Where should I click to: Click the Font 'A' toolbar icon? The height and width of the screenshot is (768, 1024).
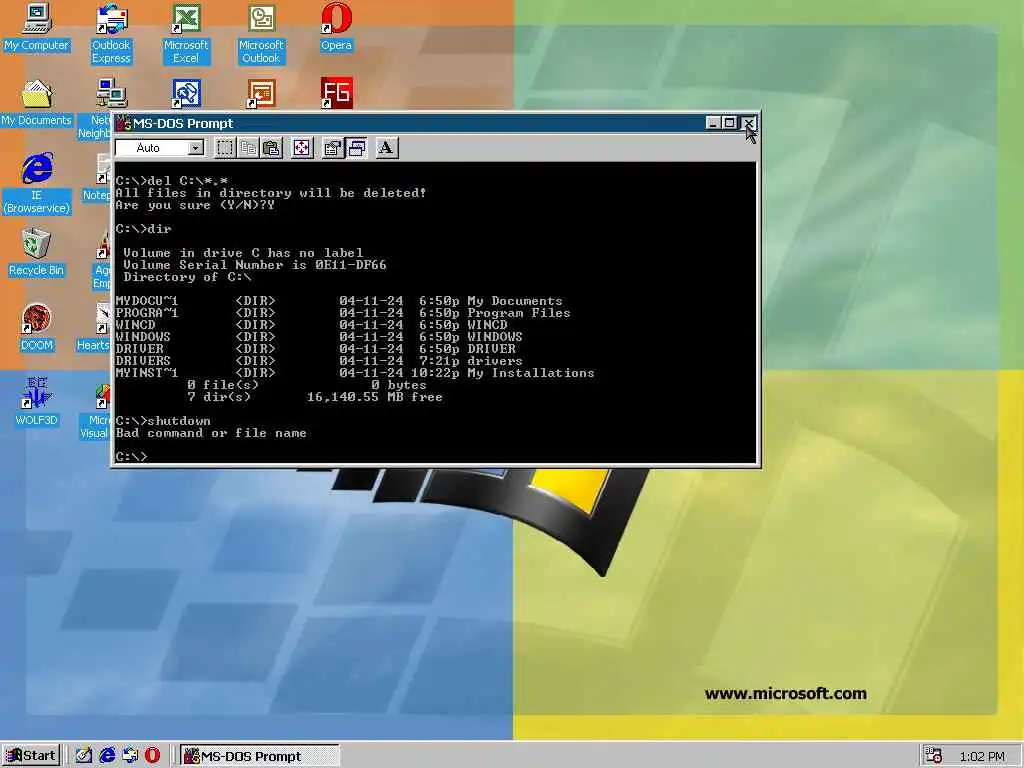[x=386, y=148]
